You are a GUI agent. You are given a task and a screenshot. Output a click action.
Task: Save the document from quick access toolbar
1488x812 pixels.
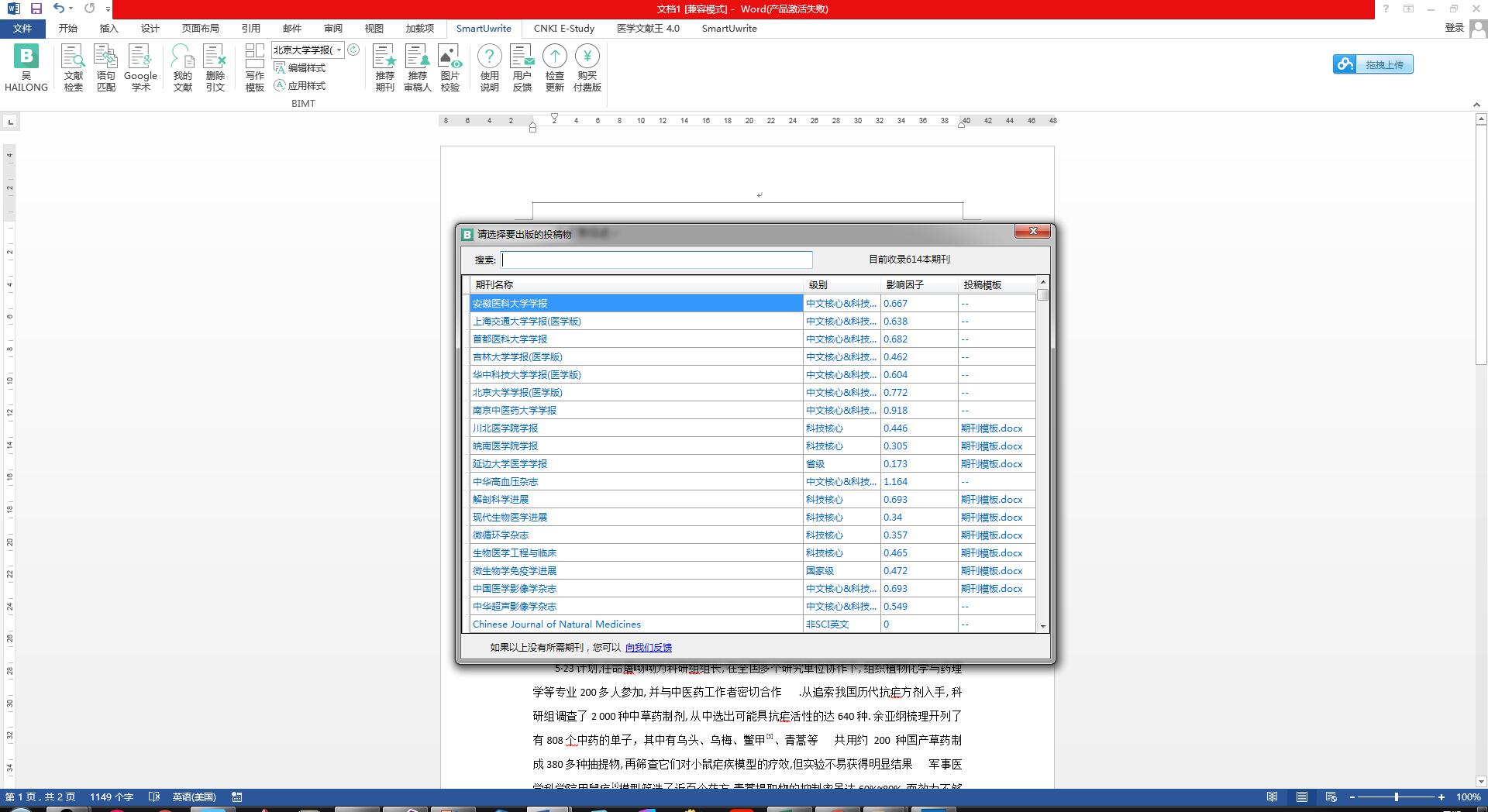point(36,9)
